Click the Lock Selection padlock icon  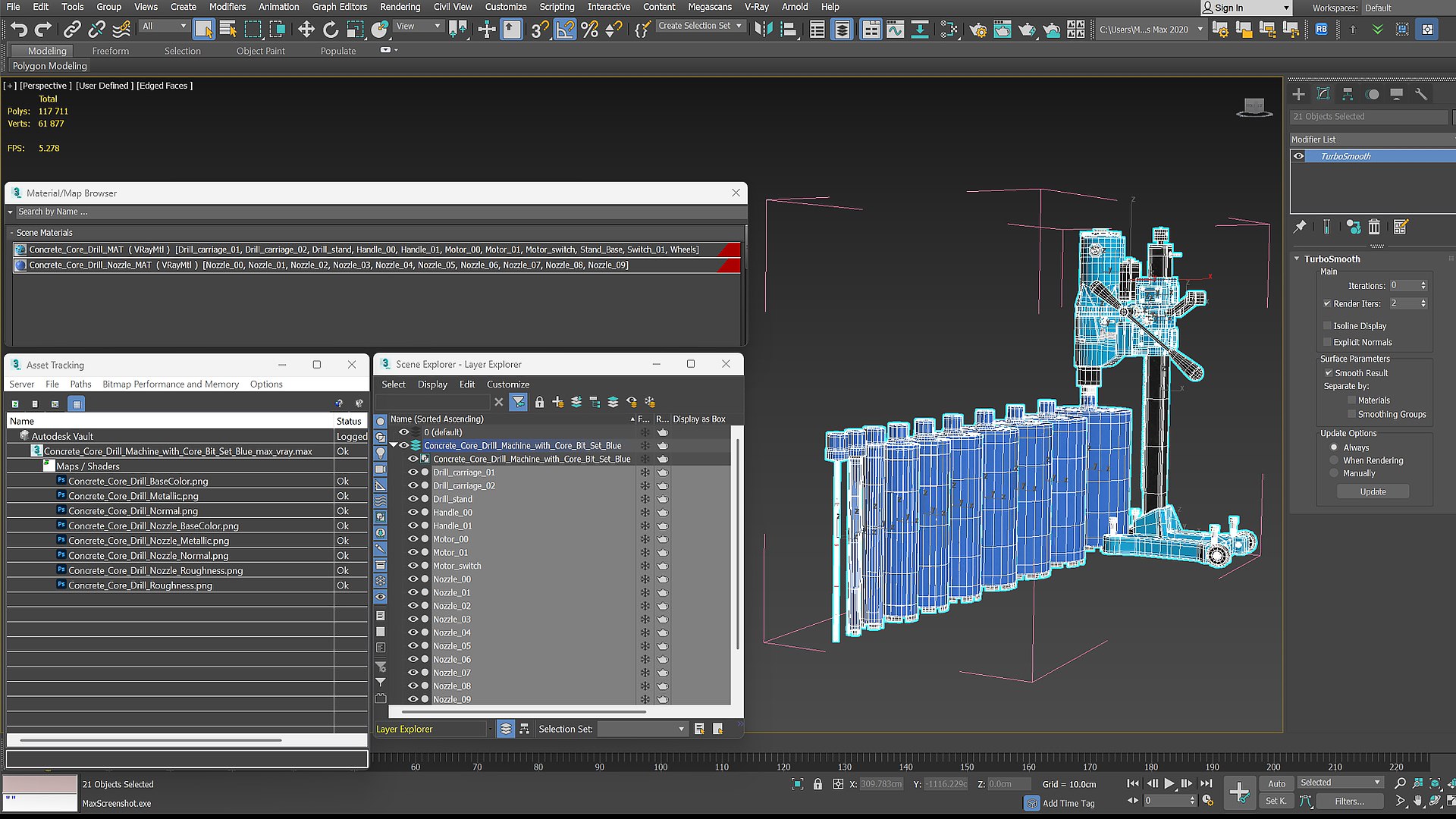[x=817, y=784]
